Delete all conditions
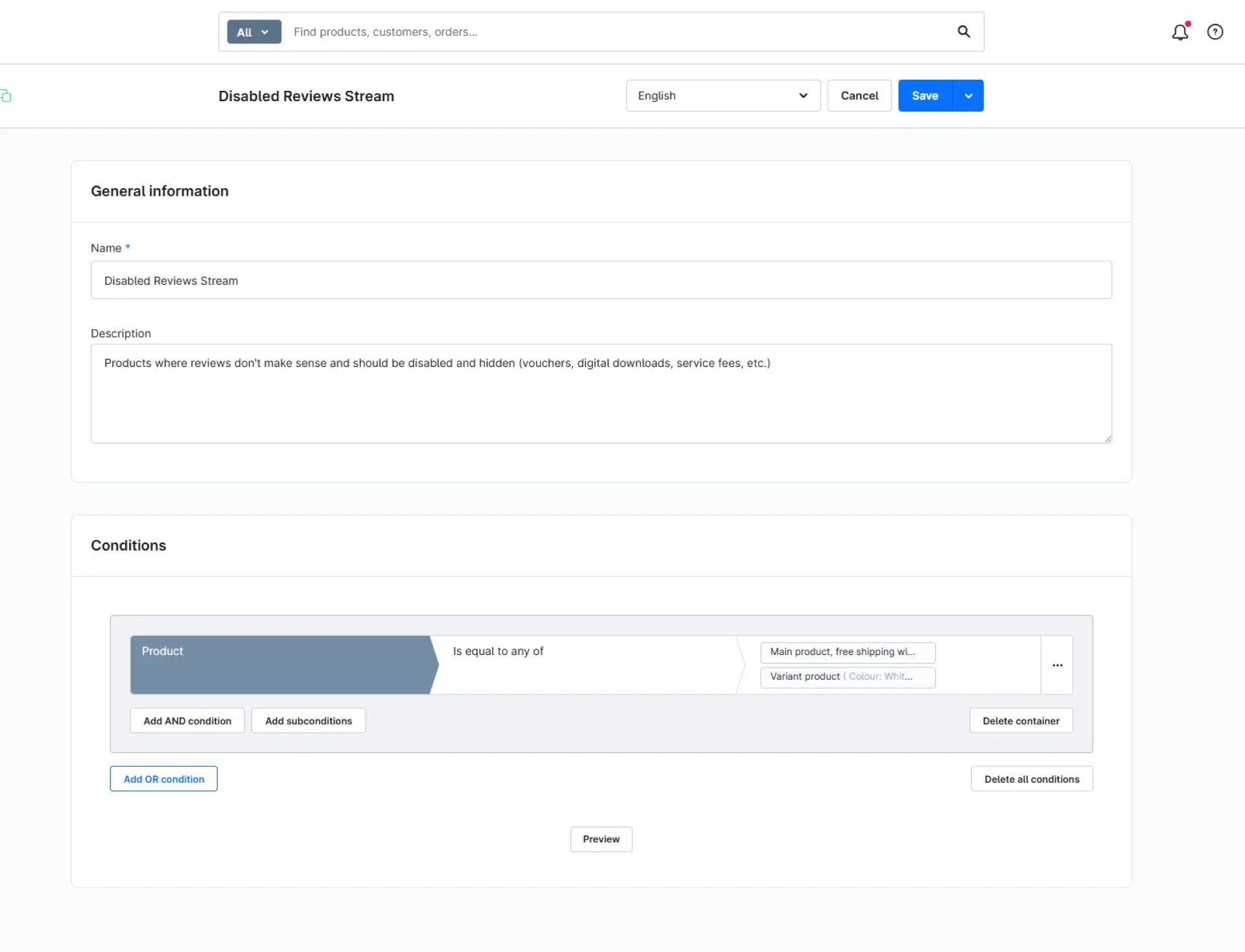This screenshot has height=952, width=1245. [x=1032, y=779]
